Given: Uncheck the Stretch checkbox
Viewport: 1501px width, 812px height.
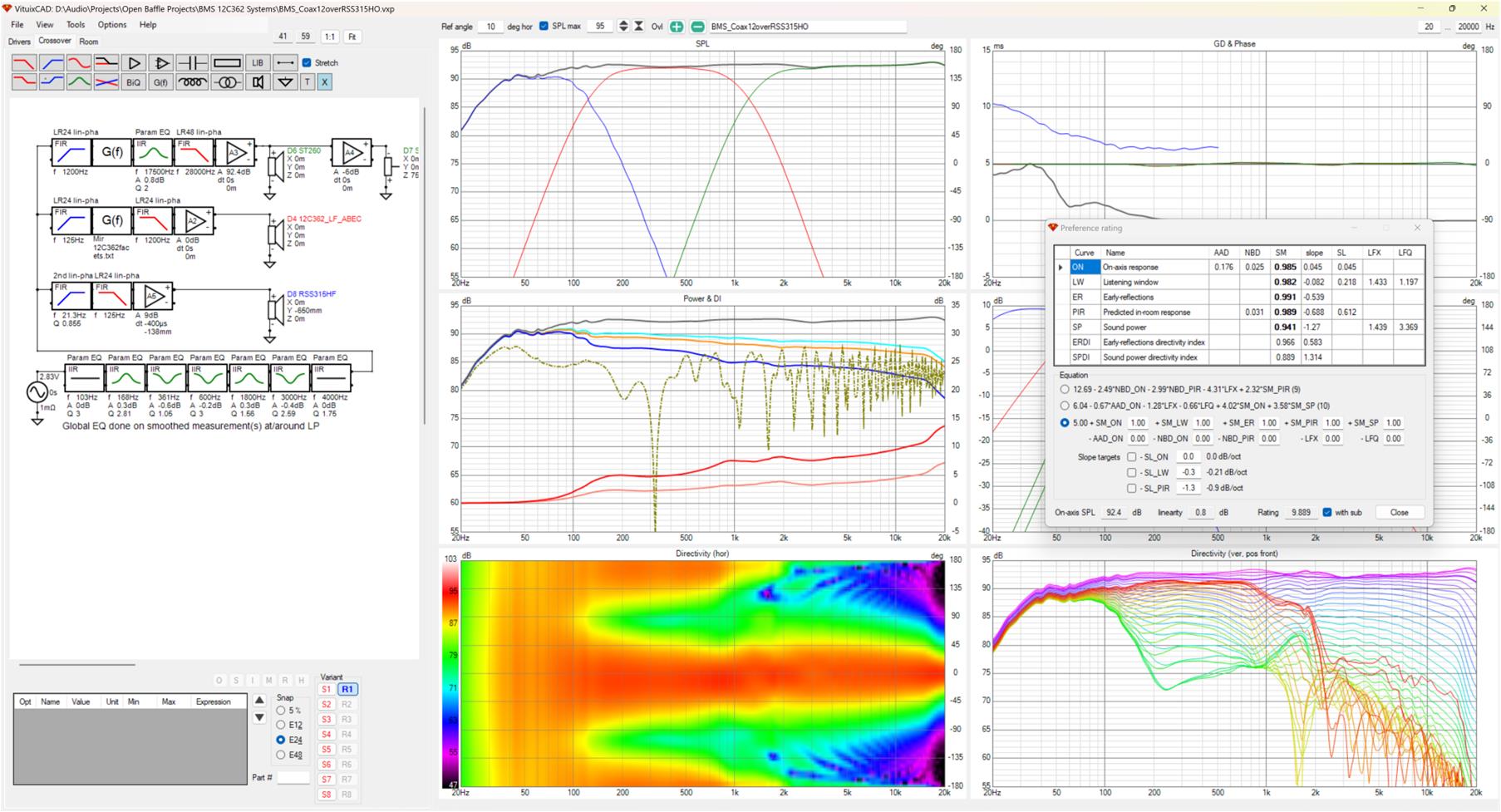Looking at the screenshot, I should 307,63.
